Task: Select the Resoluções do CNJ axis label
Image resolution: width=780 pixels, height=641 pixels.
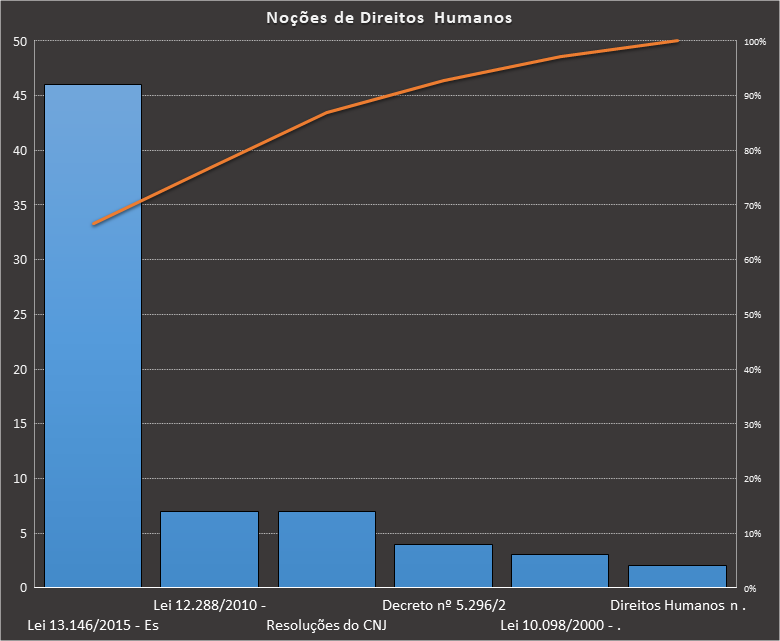Action: 326,626
